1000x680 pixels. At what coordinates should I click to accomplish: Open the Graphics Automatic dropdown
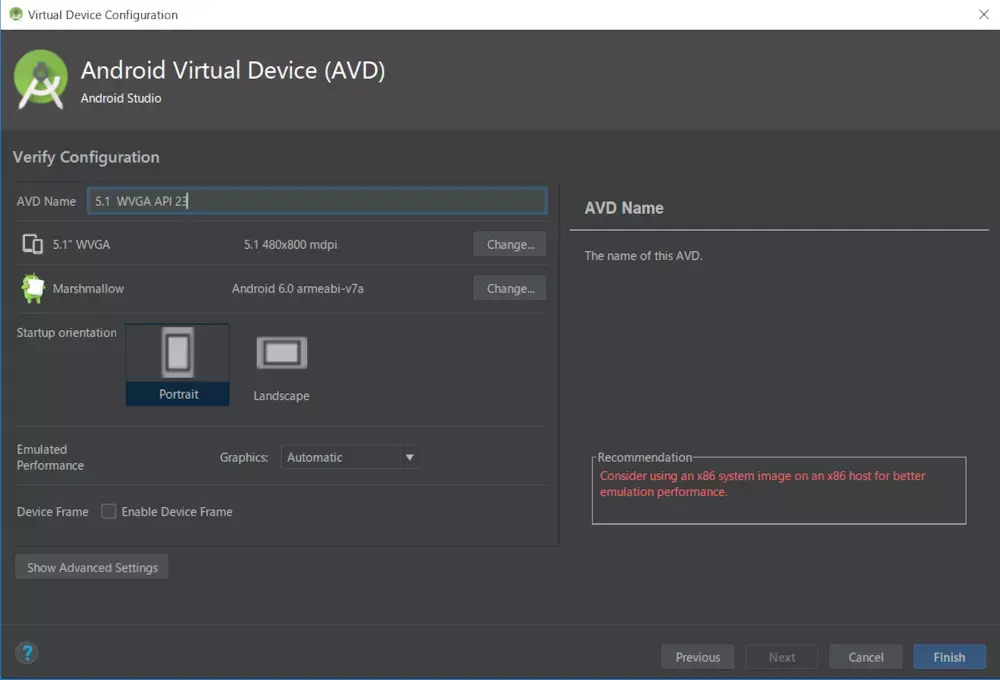pos(349,457)
